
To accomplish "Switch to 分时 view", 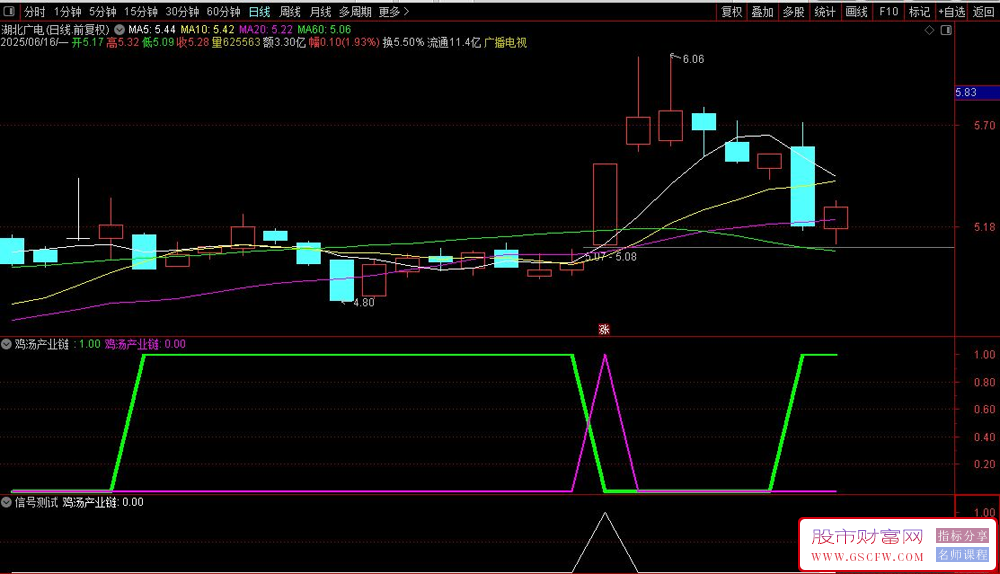I will pos(34,11).
